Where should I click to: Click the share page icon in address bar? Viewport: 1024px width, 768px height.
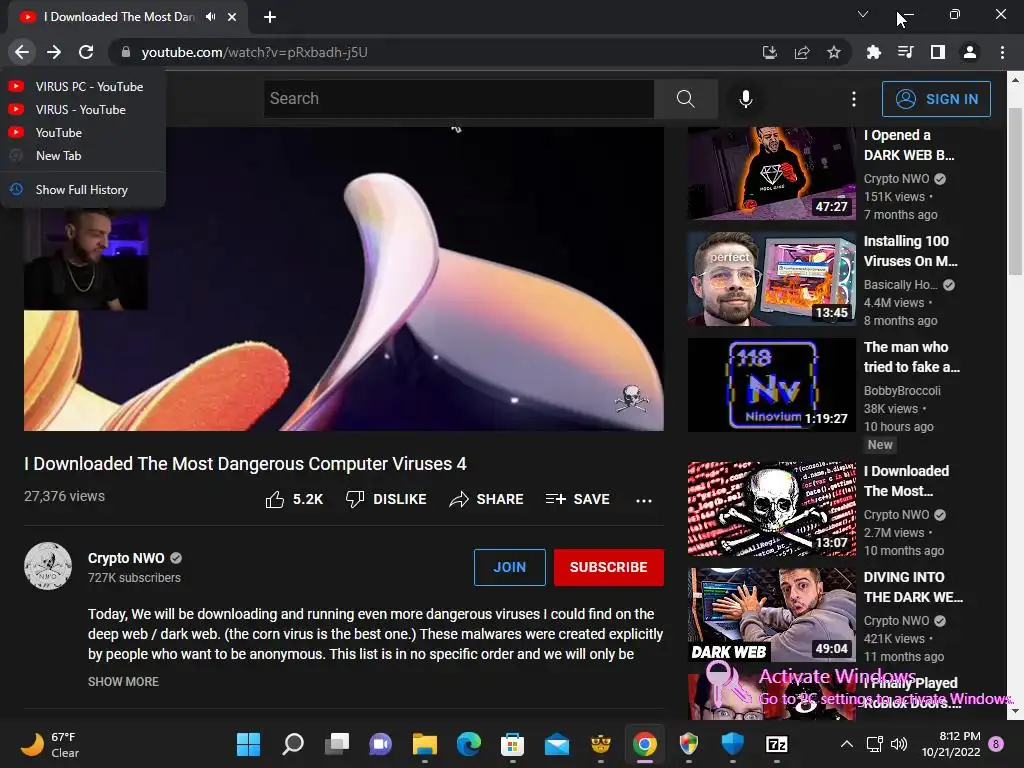tap(802, 52)
